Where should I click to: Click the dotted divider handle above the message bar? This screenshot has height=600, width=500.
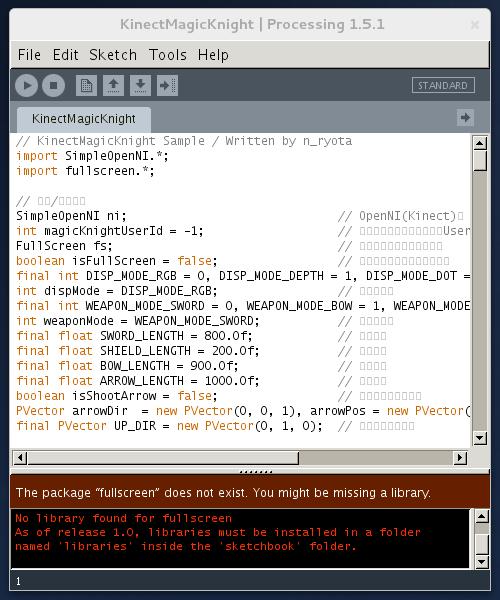click(x=256, y=472)
